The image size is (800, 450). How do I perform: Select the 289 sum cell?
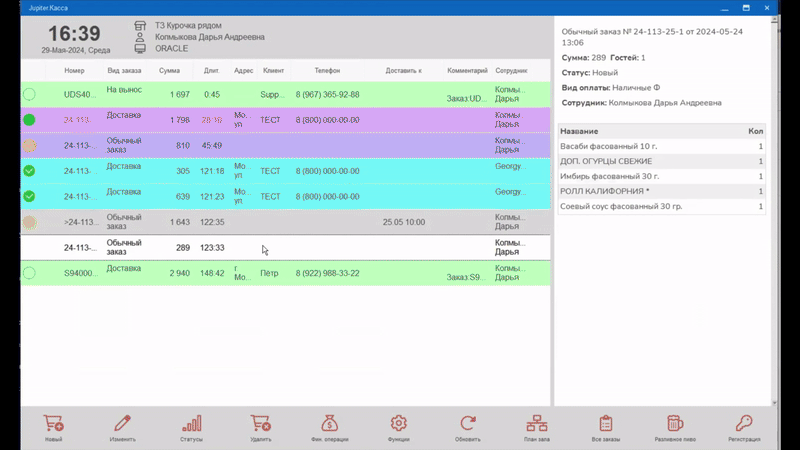point(183,247)
